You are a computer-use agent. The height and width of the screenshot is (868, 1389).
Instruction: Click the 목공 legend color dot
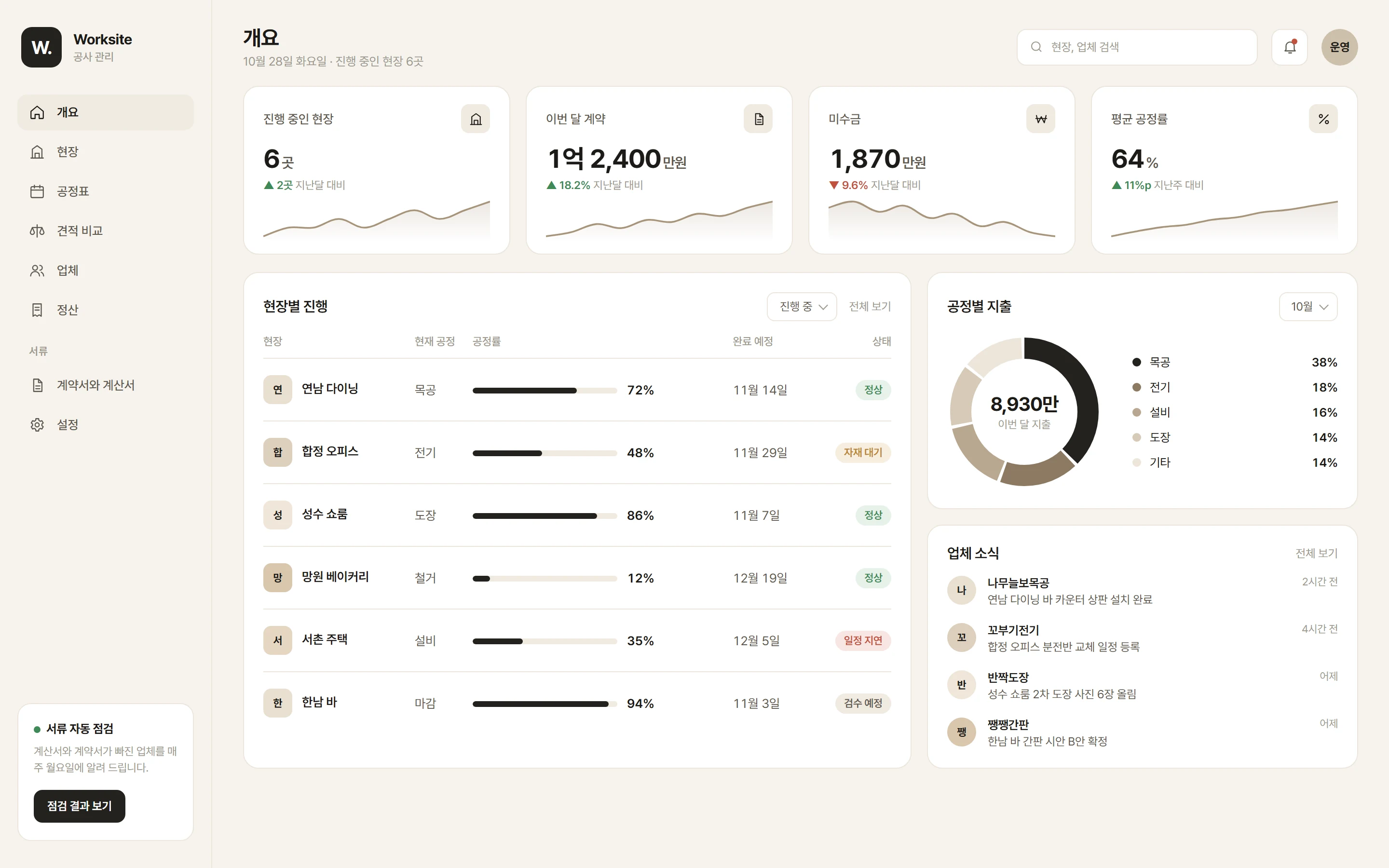pos(1136,362)
